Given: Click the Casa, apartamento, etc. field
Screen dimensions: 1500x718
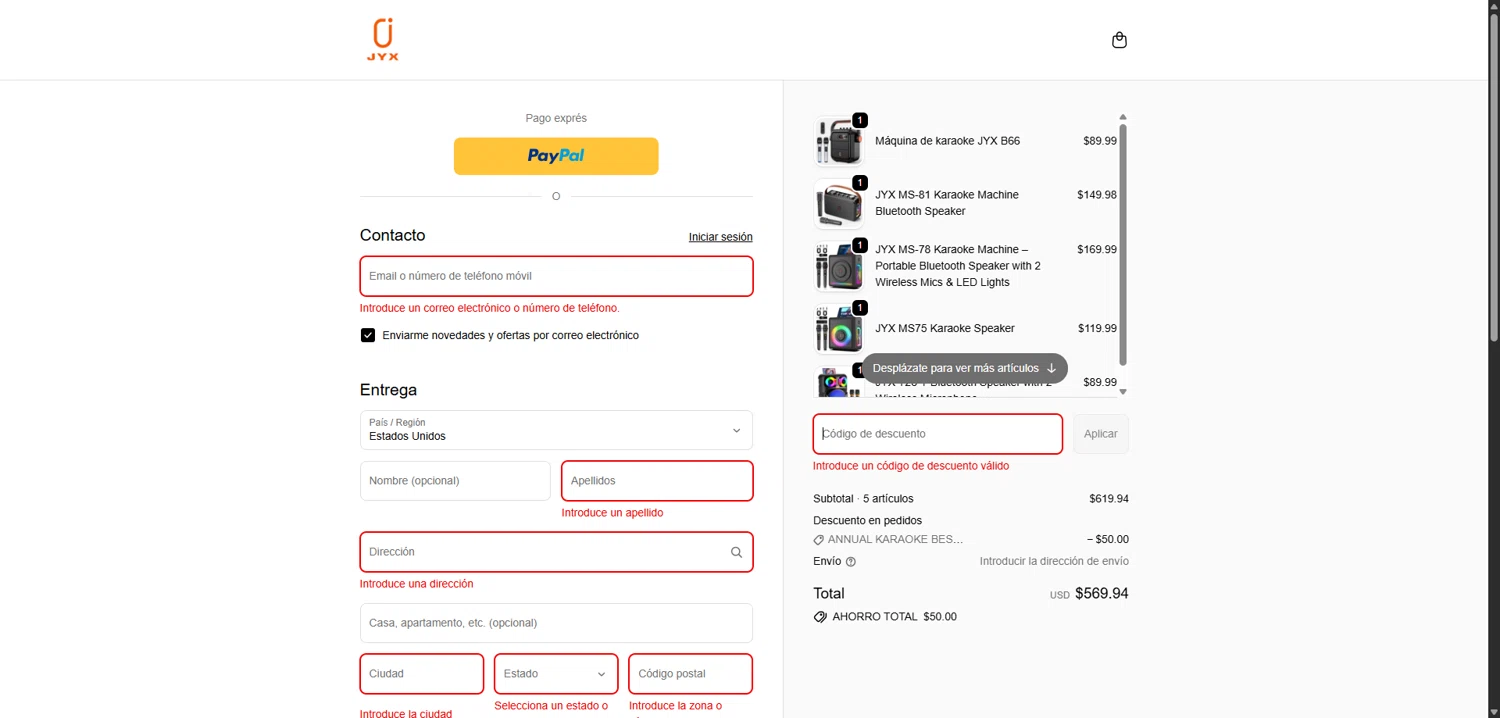Looking at the screenshot, I should click(556, 623).
